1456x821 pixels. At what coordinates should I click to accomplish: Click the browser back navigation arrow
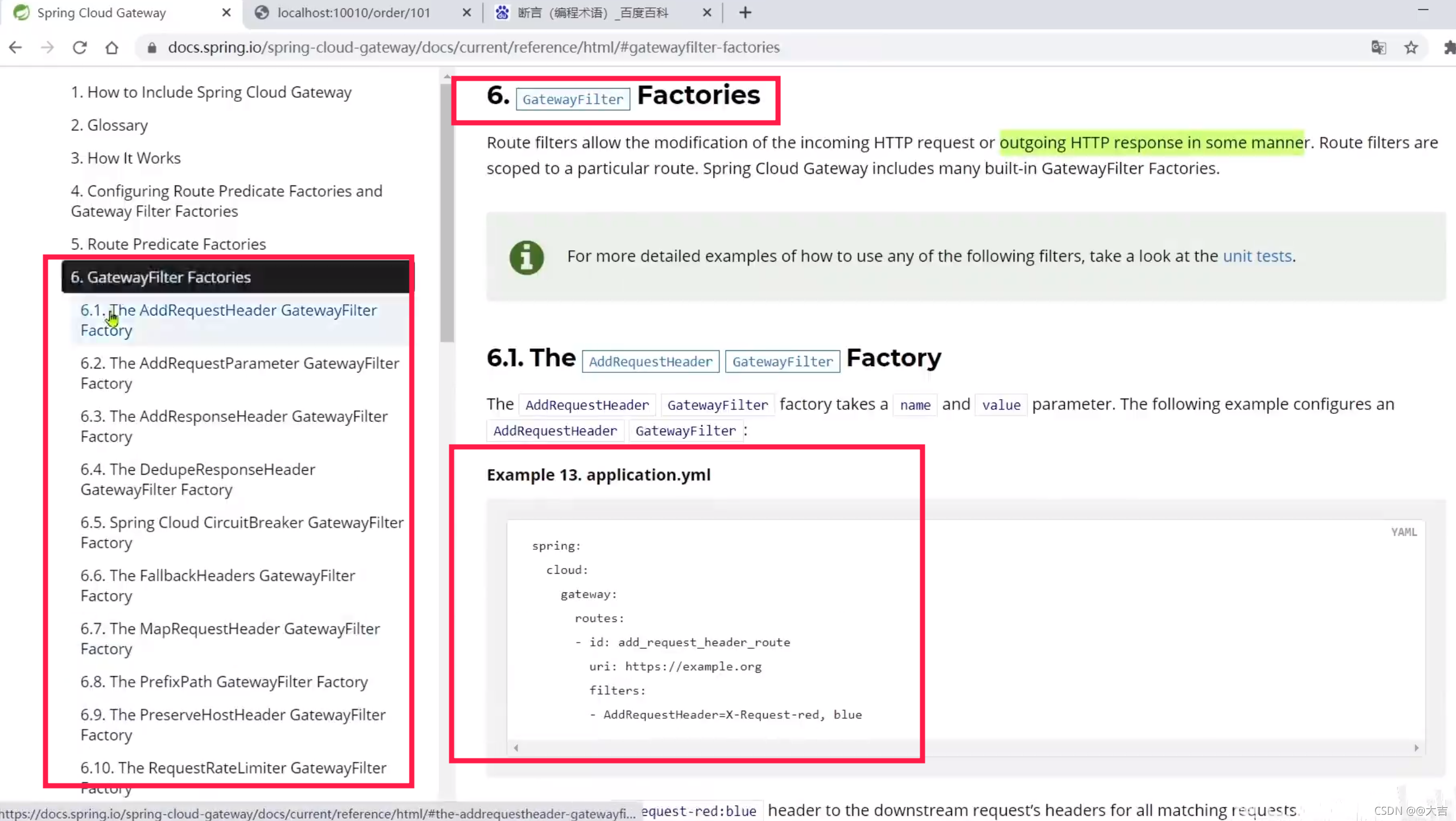coord(14,47)
